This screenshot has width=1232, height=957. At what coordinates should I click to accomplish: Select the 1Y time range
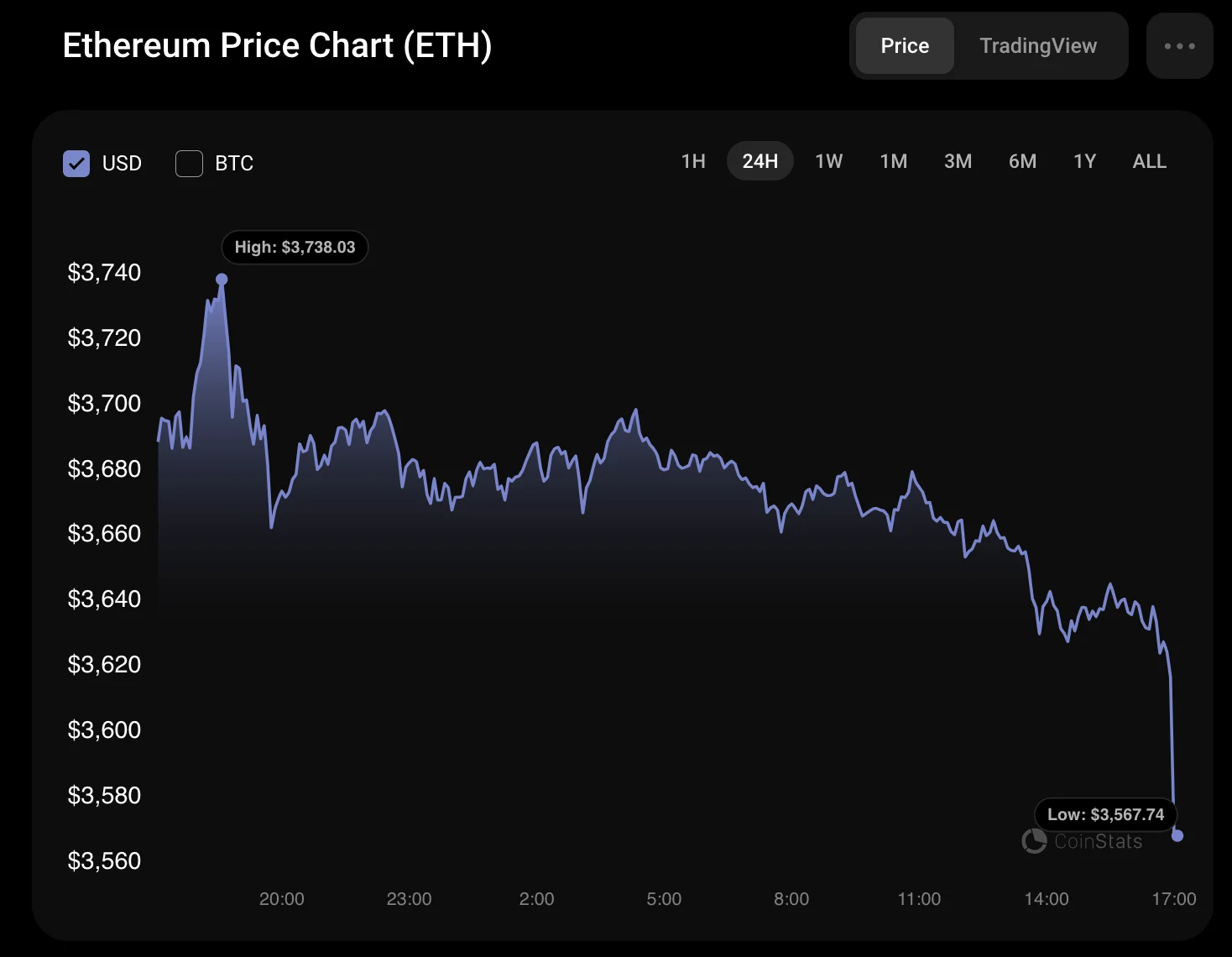tap(1084, 161)
